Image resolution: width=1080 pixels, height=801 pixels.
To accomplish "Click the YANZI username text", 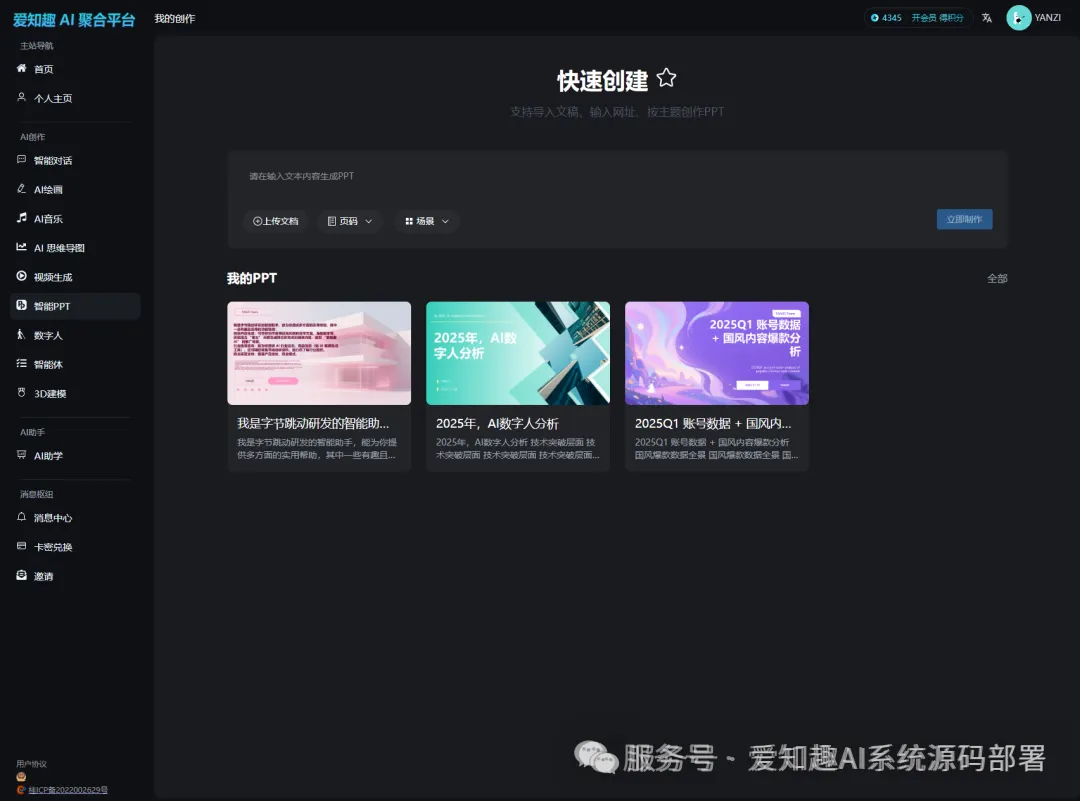I will pyautogui.click(x=1048, y=18).
